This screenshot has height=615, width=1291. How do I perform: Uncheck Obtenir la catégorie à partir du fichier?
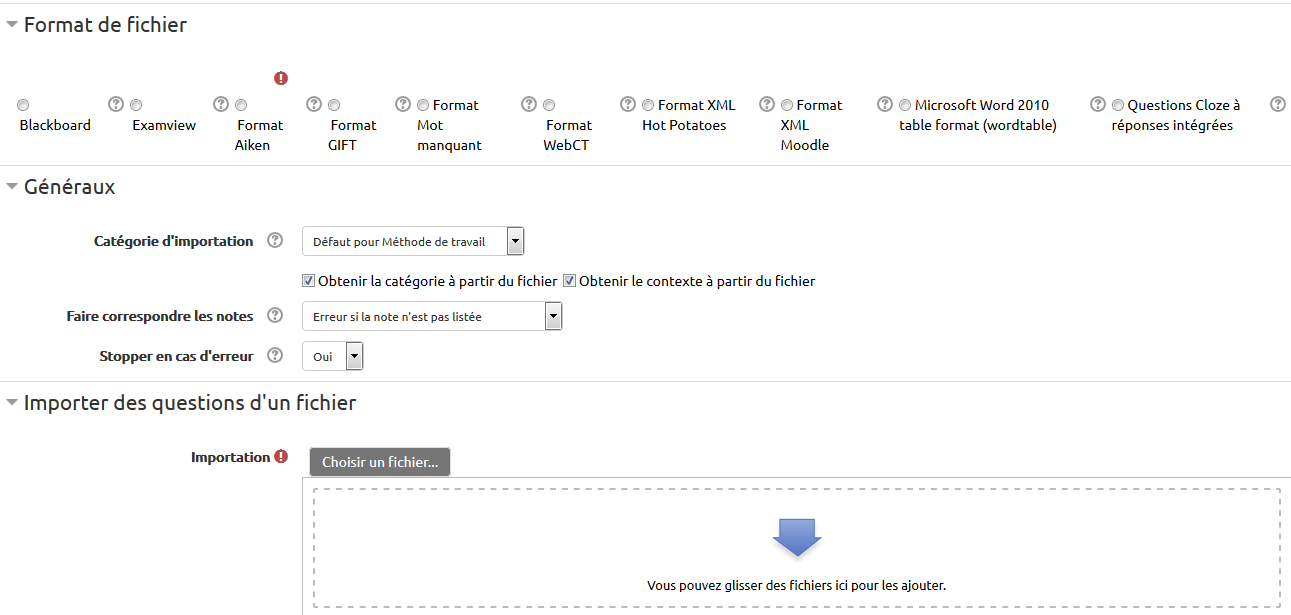pyautogui.click(x=309, y=281)
